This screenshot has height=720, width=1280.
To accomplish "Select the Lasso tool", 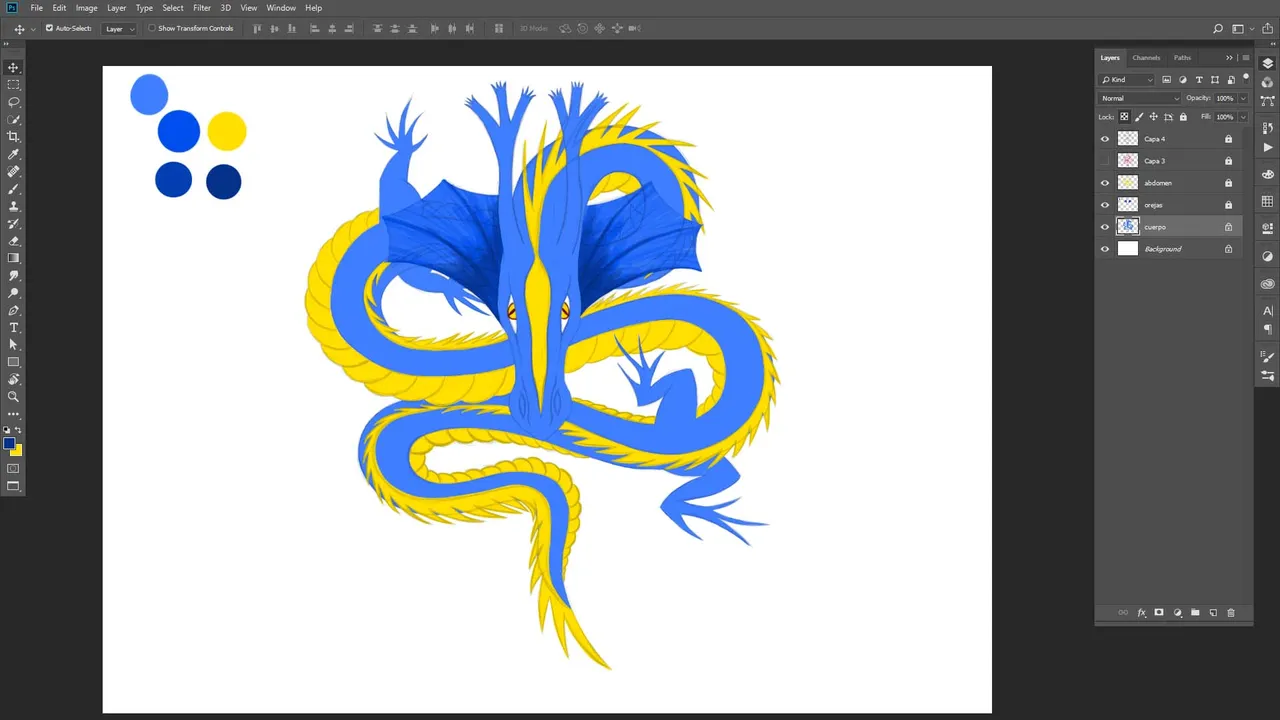I will click(13, 102).
